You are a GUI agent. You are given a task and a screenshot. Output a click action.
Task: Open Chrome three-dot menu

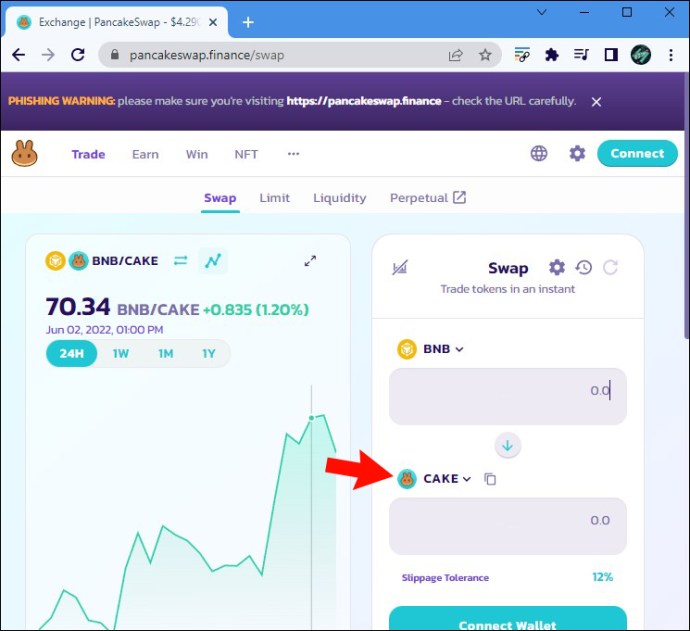coord(671,55)
